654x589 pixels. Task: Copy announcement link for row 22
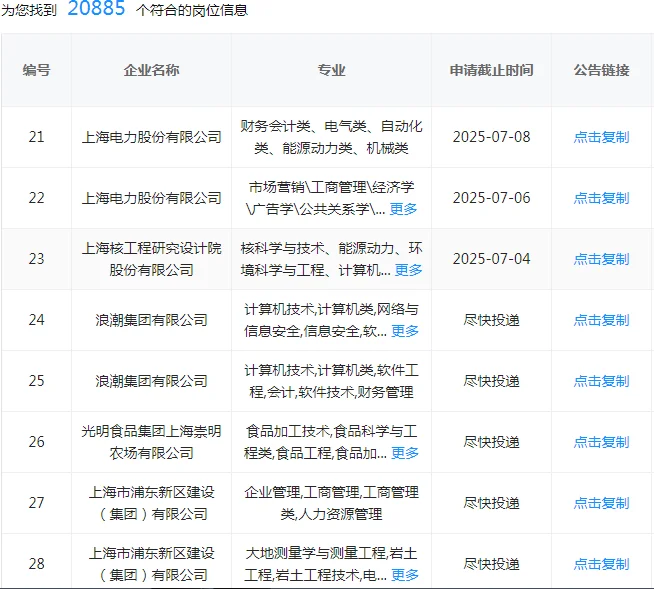point(601,198)
